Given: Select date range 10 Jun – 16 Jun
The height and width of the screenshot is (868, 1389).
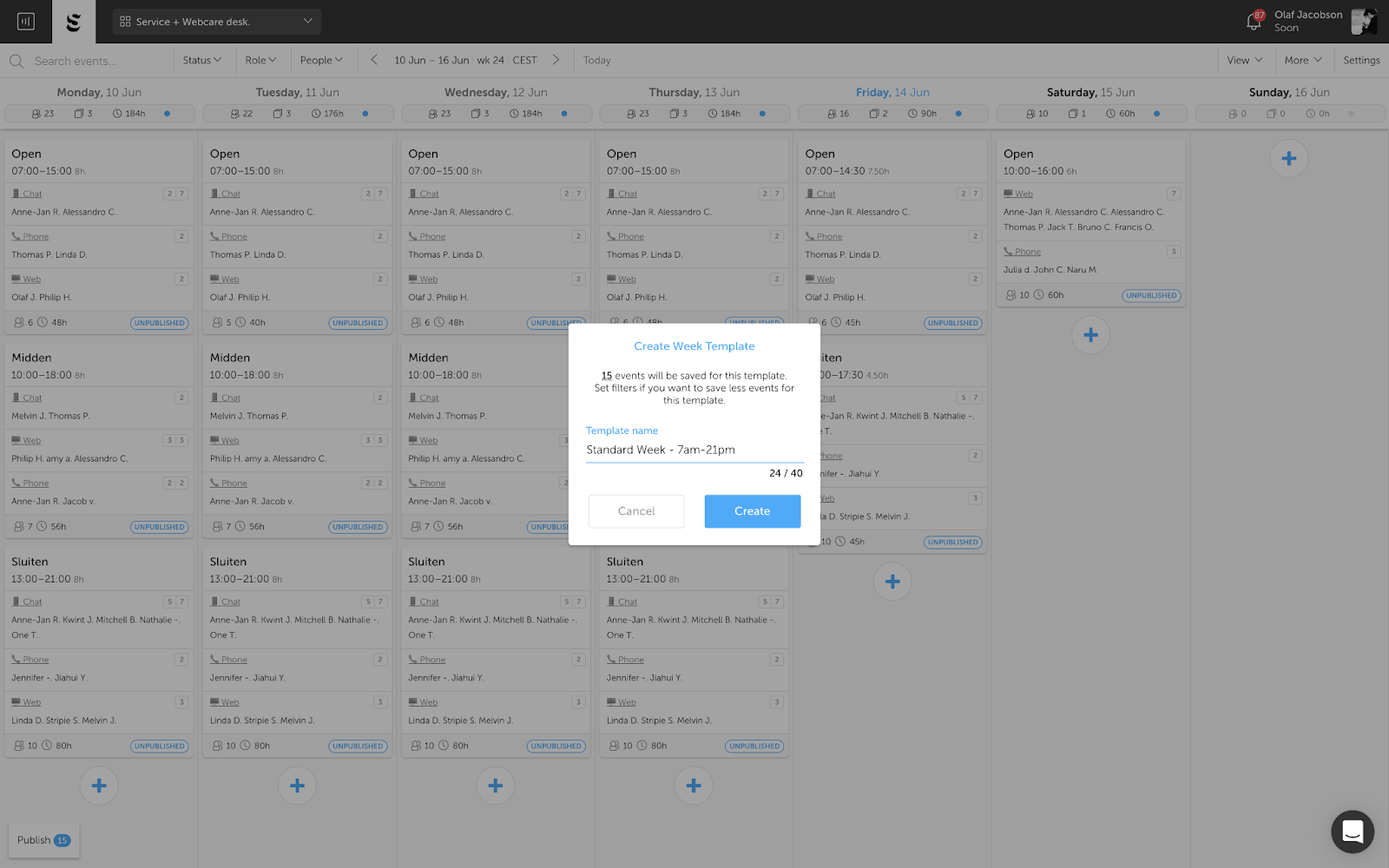Looking at the screenshot, I should (x=431, y=60).
